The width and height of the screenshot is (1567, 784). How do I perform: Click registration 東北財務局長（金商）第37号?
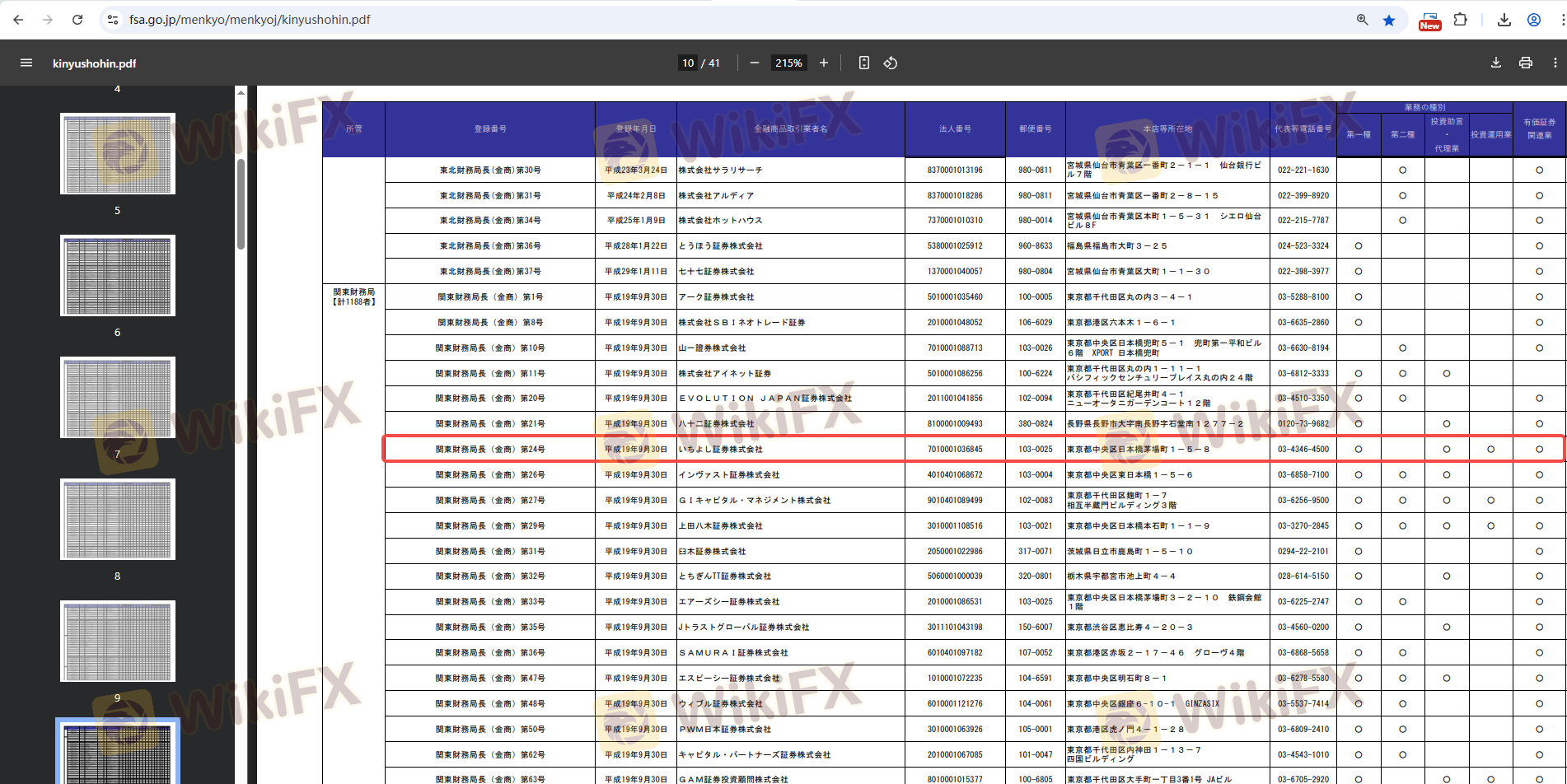pyautogui.click(x=490, y=272)
